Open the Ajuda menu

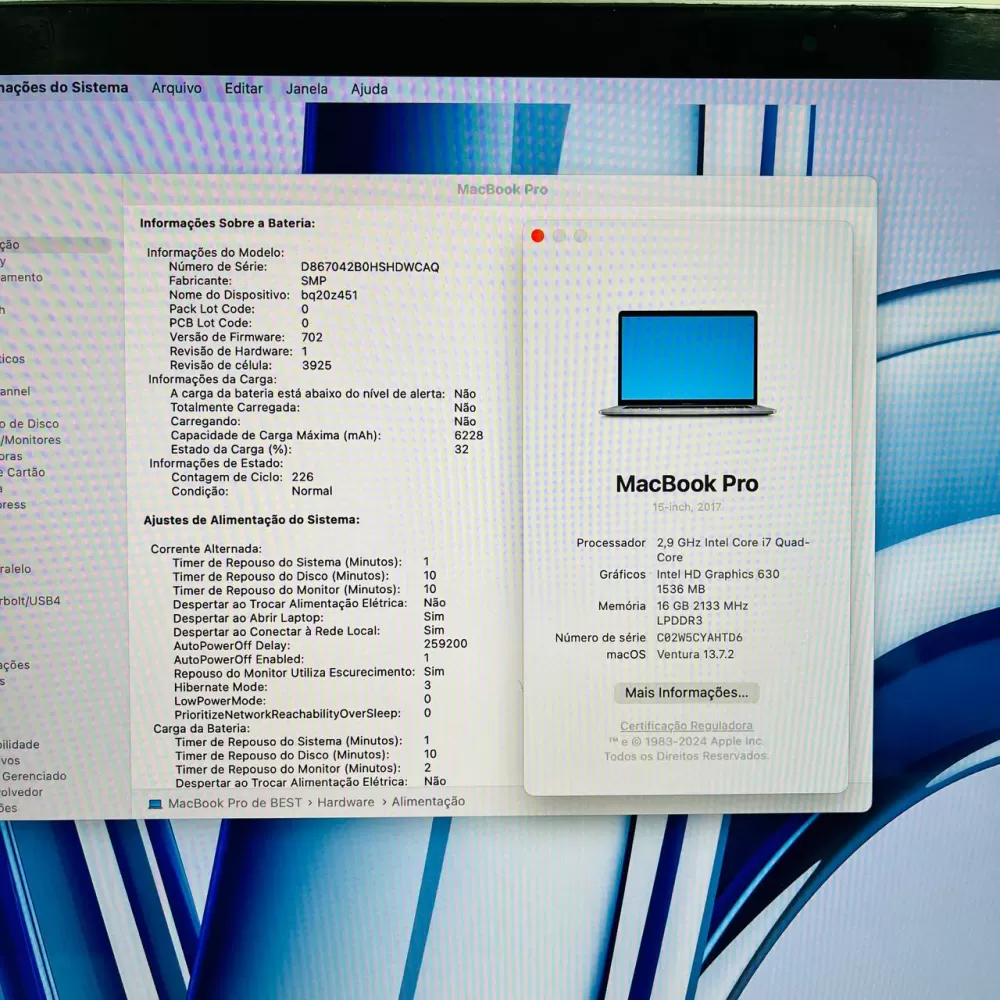pyautogui.click(x=369, y=89)
